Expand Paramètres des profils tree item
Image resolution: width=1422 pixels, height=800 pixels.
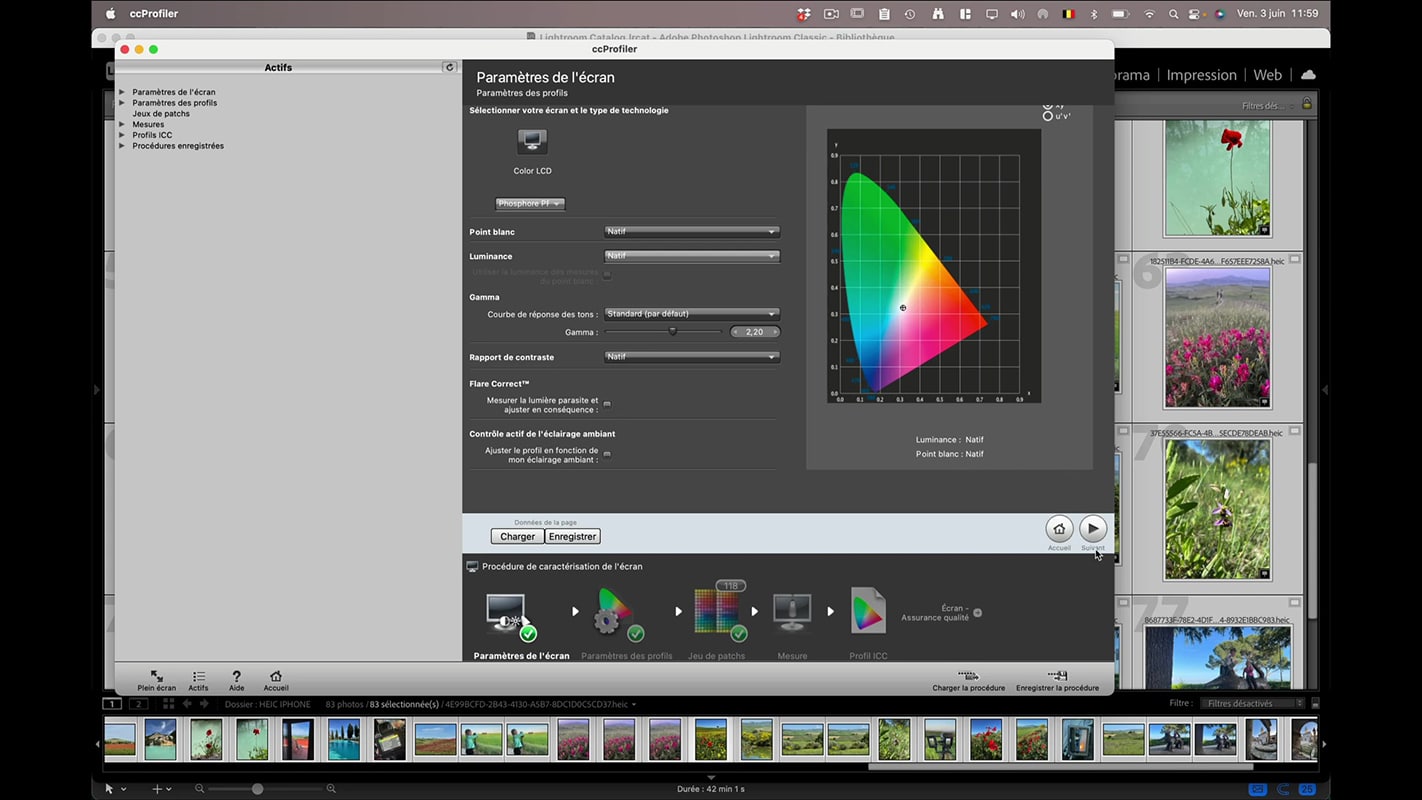point(122,103)
